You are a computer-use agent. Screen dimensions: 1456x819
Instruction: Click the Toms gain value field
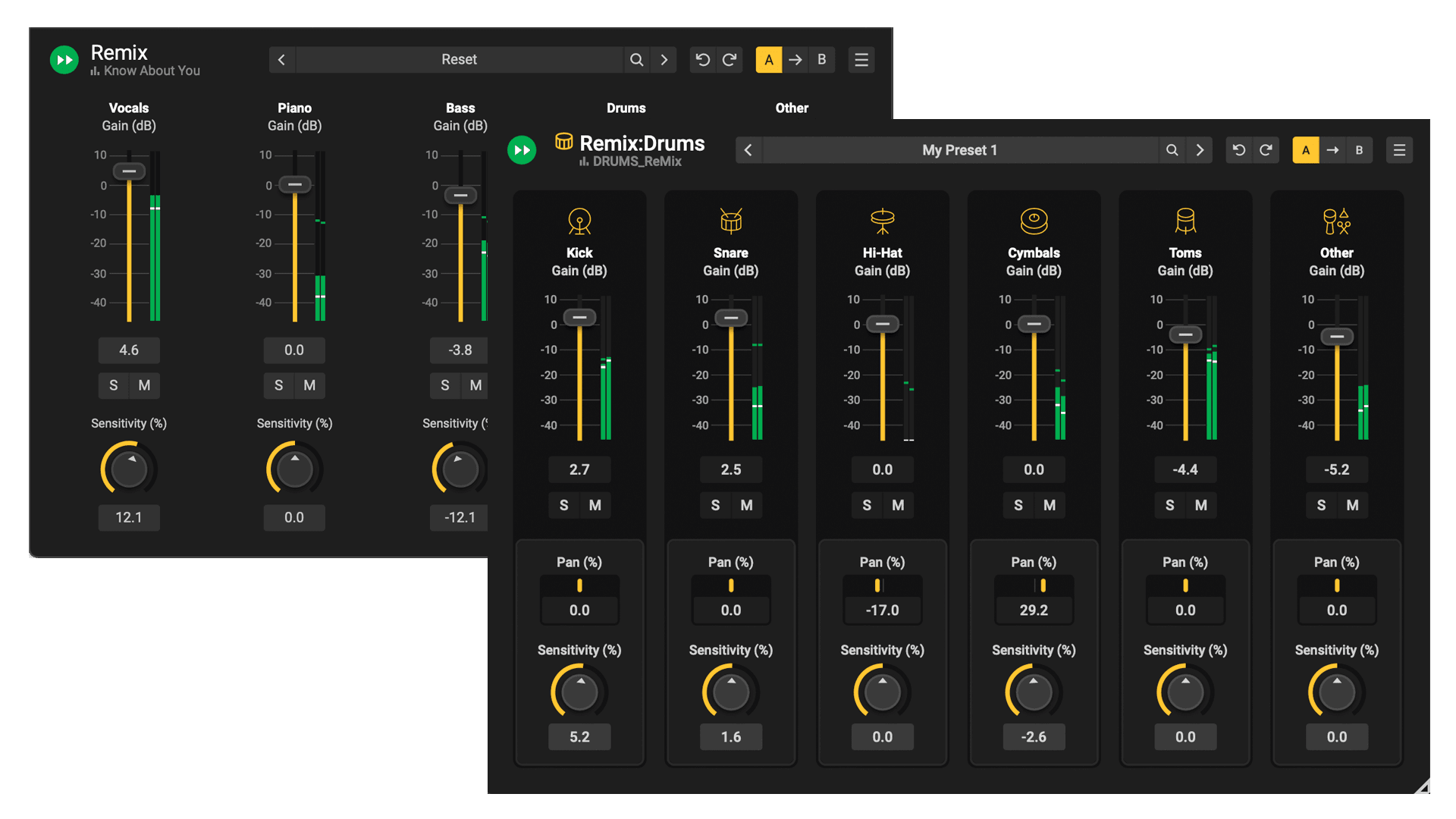click(x=1185, y=469)
